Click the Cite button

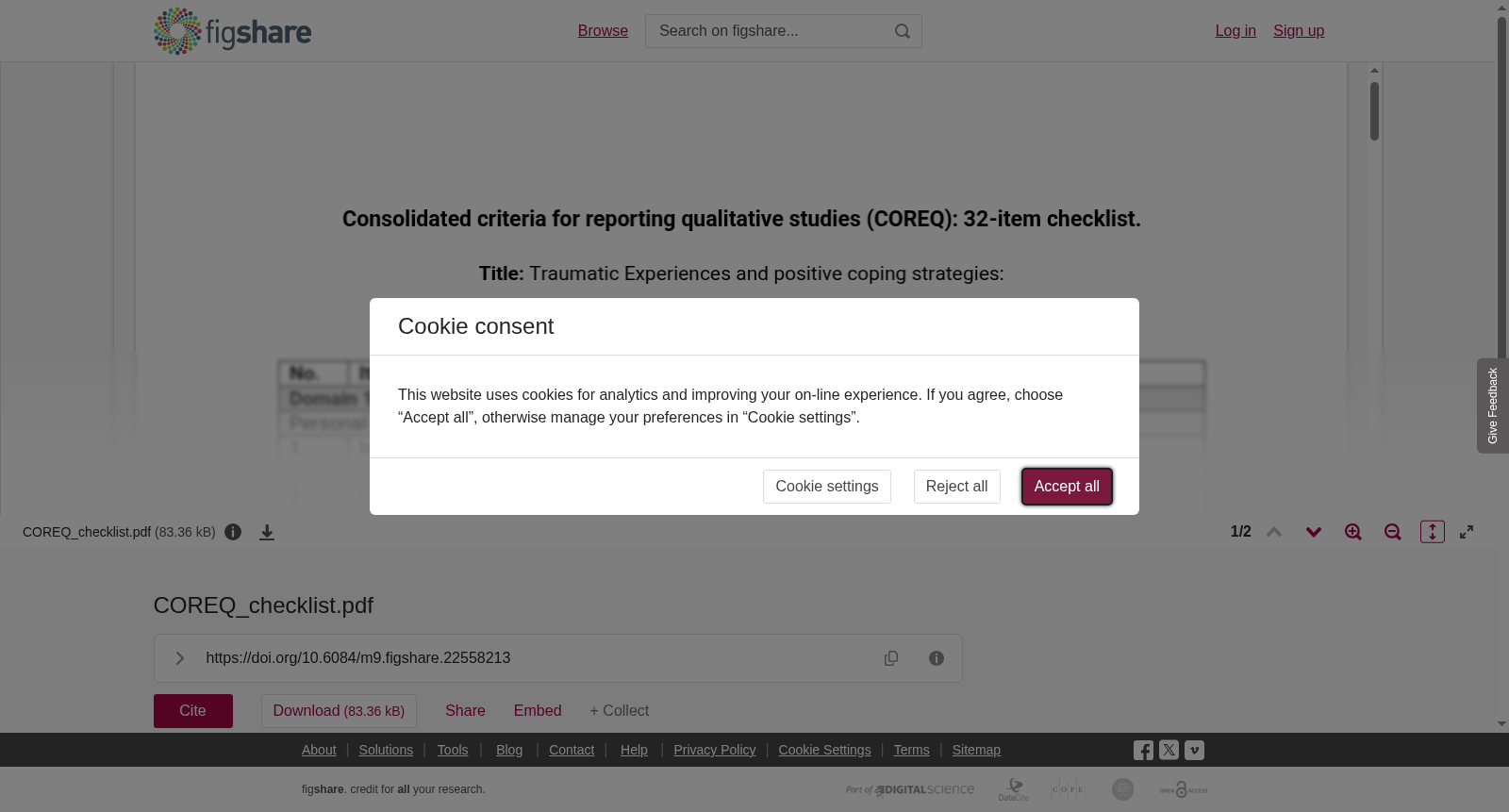tap(193, 711)
